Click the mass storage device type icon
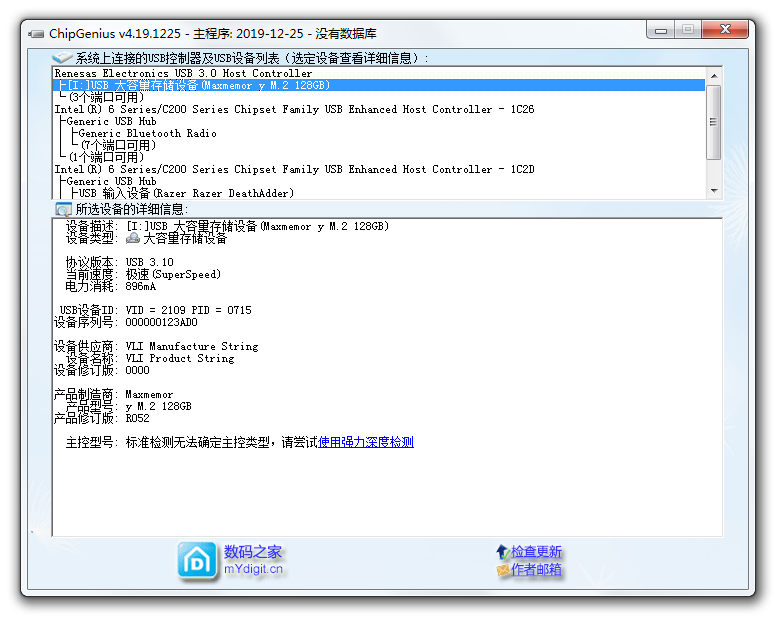The image size is (775, 618). click(x=133, y=239)
